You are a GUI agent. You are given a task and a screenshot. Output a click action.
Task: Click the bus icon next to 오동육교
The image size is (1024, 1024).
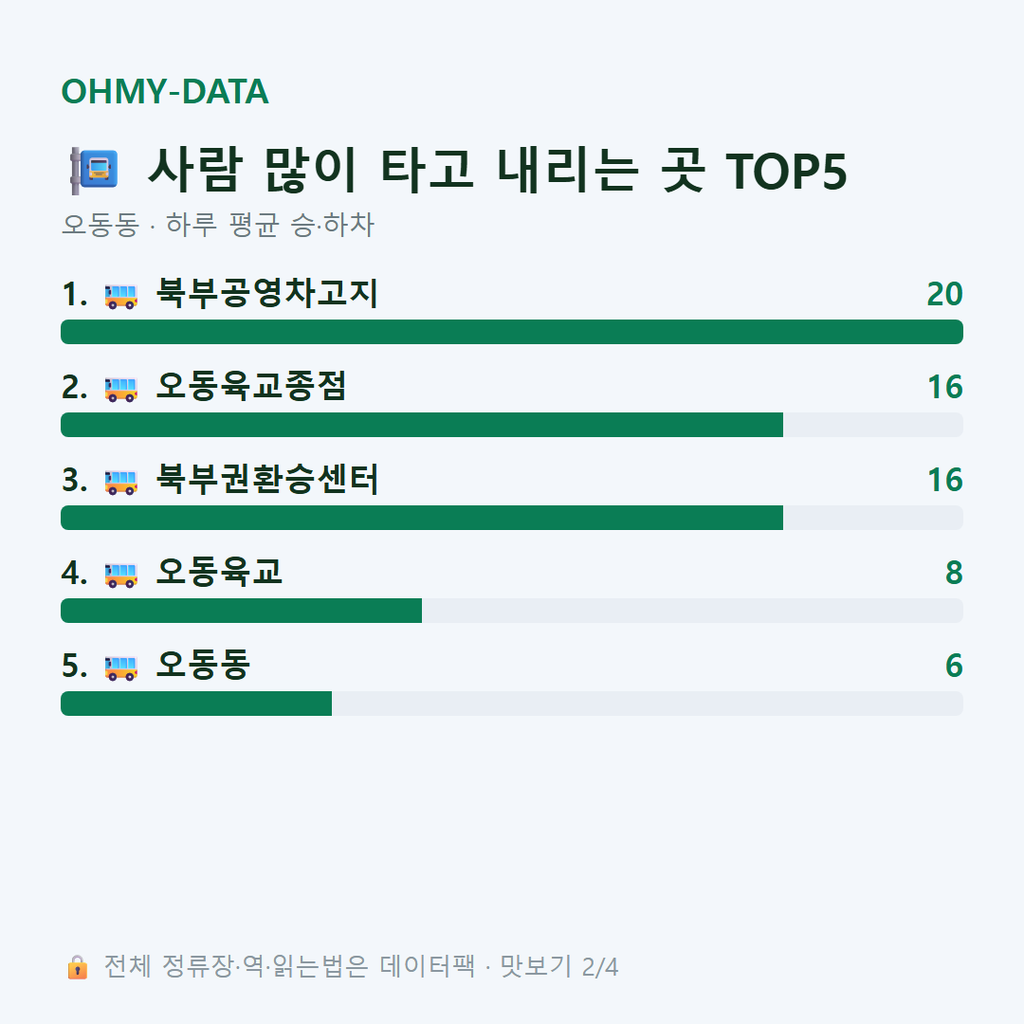121,575
